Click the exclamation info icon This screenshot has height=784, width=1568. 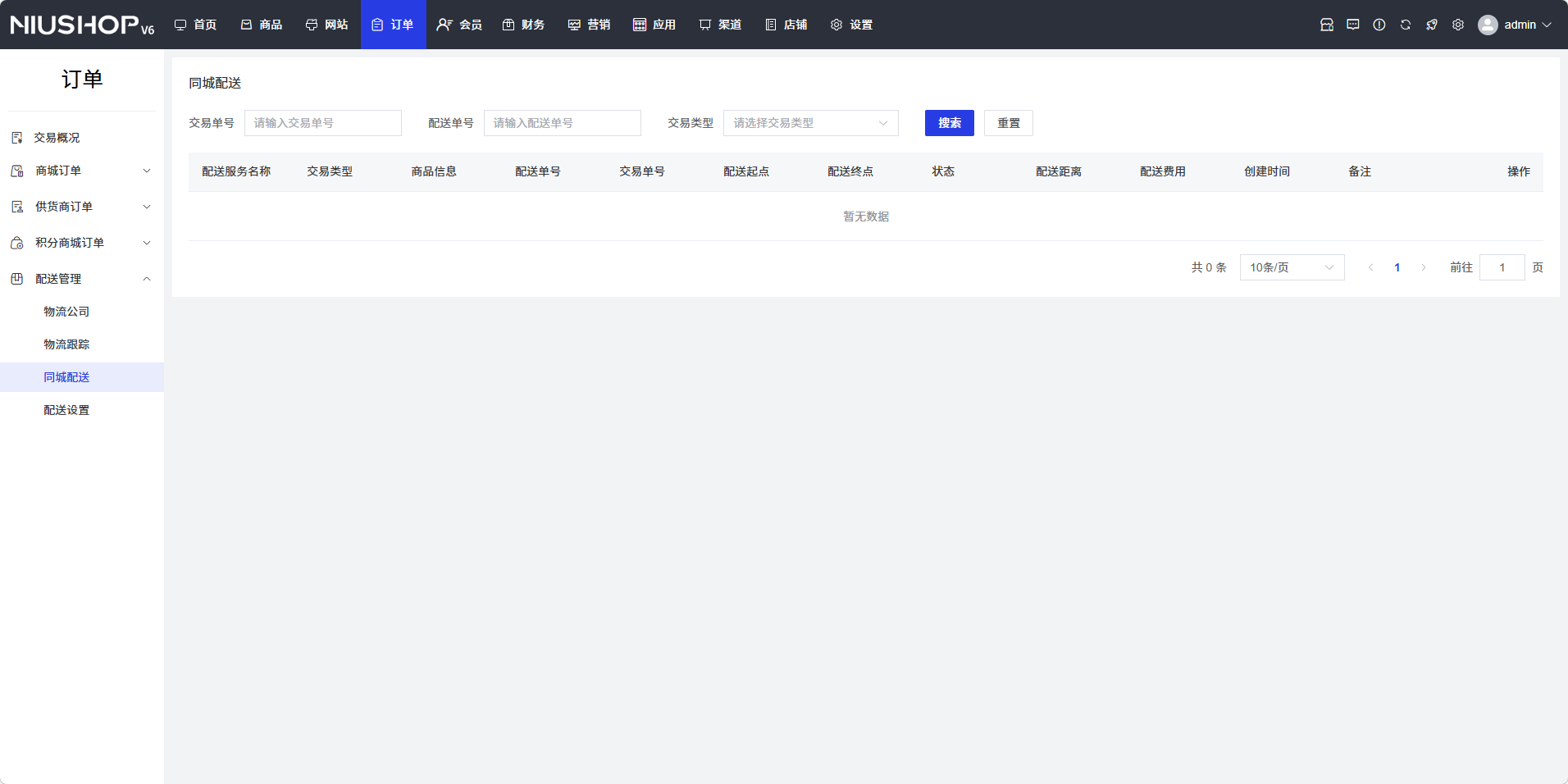pos(1379,25)
